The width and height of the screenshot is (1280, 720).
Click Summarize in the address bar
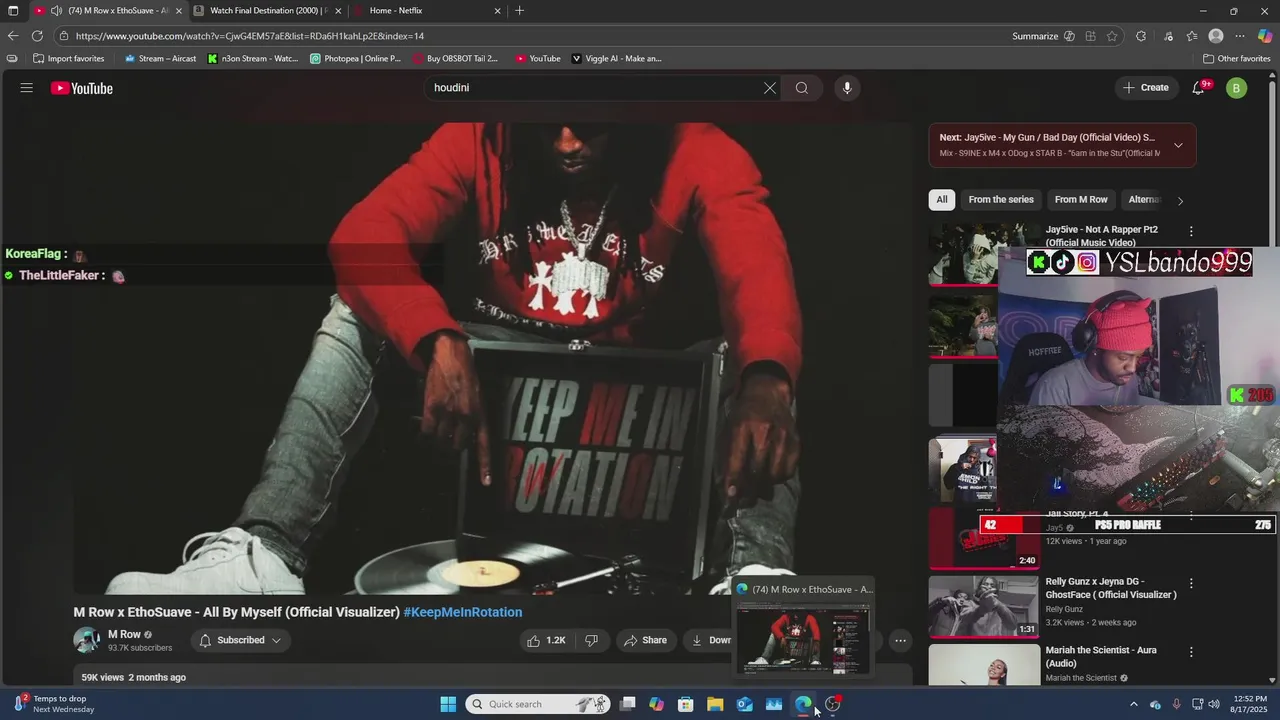pos(1035,36)
